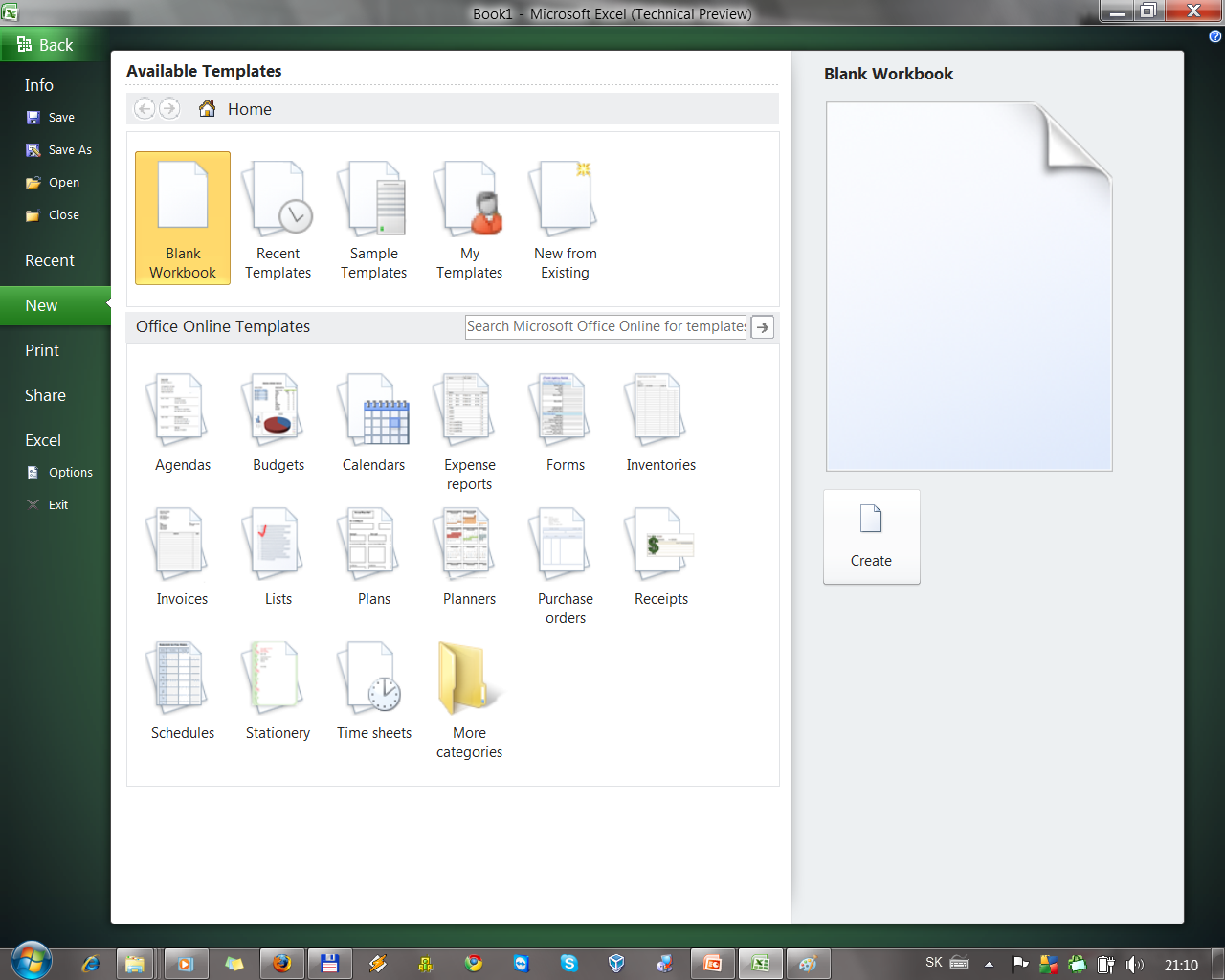Open Recent Templates
Viewport: 1225px width, 980px height.
click(278, 218)
